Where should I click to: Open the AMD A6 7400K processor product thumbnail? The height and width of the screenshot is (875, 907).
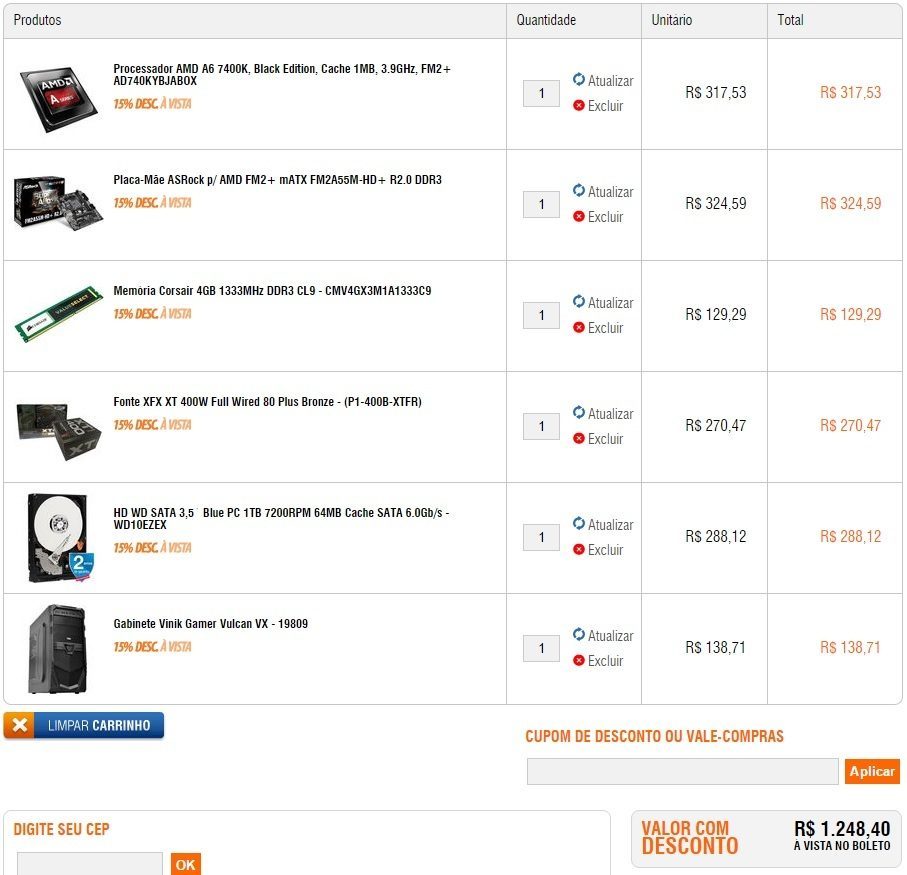pyautogui.click(x=58, y=98)
